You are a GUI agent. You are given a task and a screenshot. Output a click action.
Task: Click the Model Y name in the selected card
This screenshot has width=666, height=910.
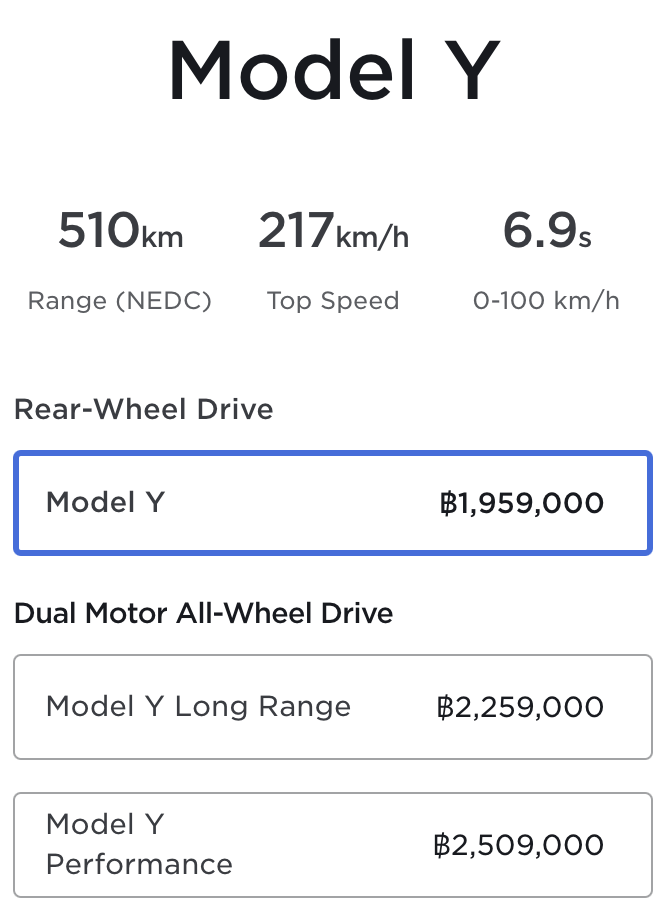tap(105, 502)
